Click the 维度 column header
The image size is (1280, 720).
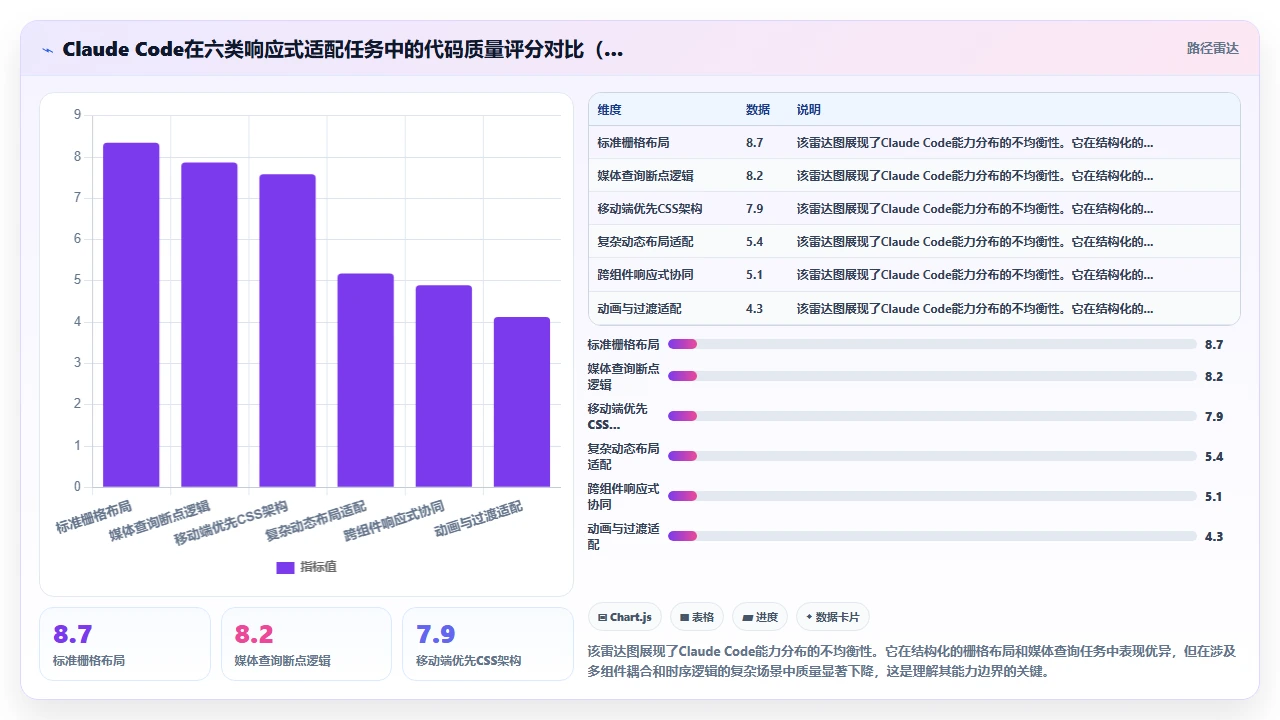coord(609,110)
